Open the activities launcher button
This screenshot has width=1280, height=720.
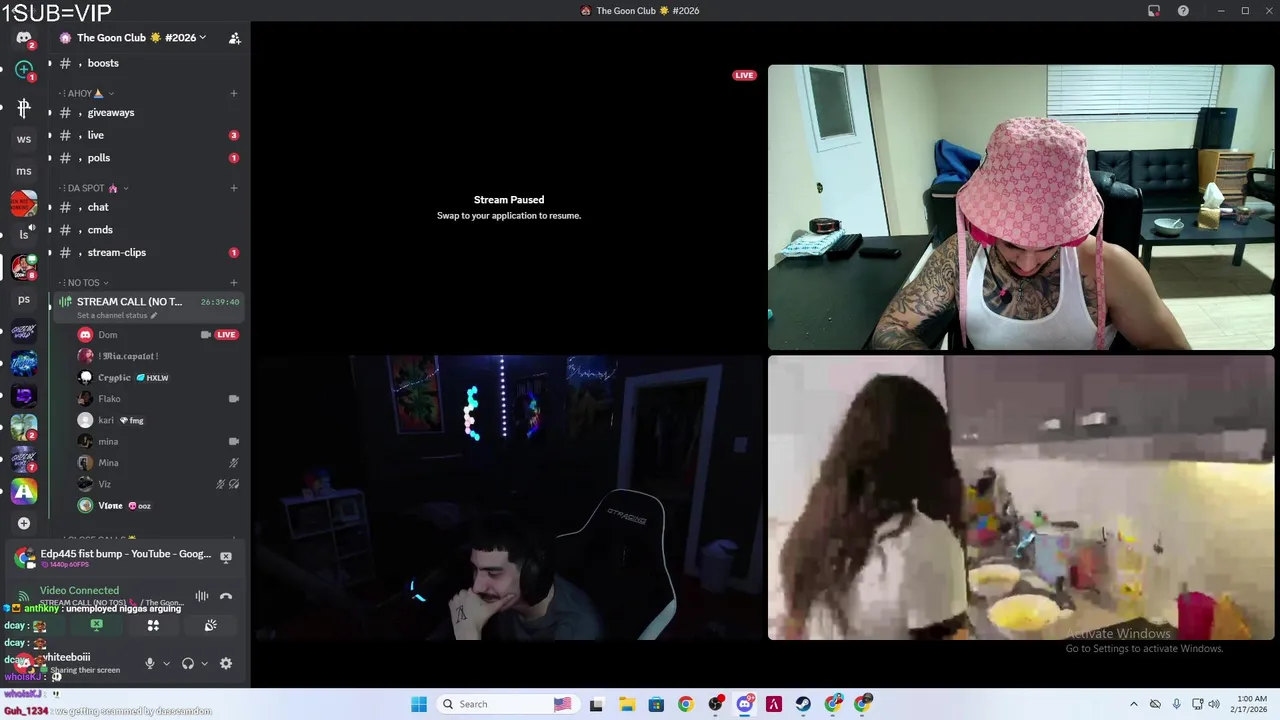tap(153, 625)
